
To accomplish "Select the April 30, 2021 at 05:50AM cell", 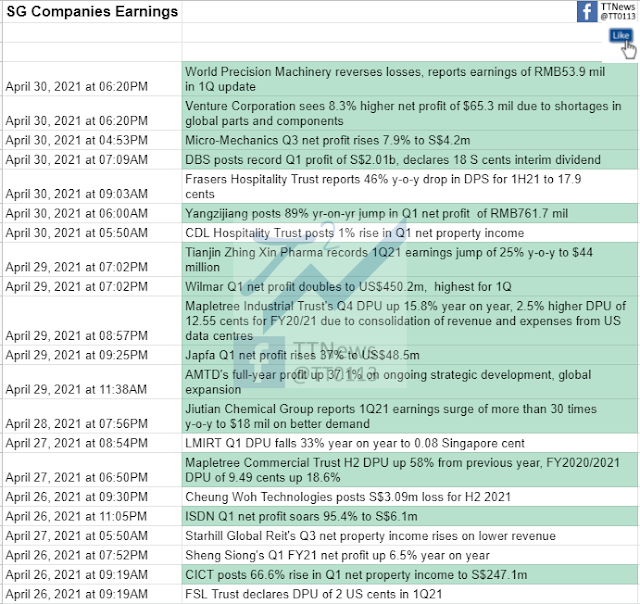I will click(x=92, y=233).
